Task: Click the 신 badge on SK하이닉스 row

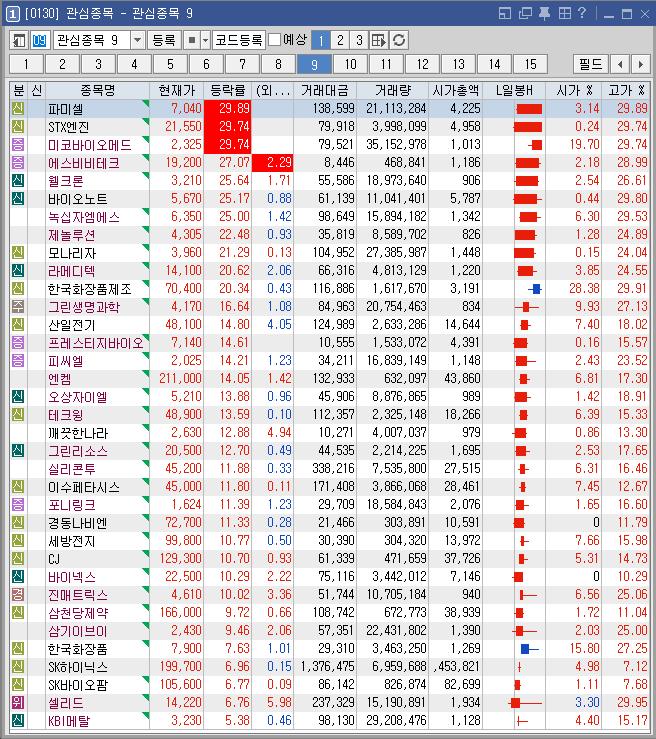Action: [17, 667]
